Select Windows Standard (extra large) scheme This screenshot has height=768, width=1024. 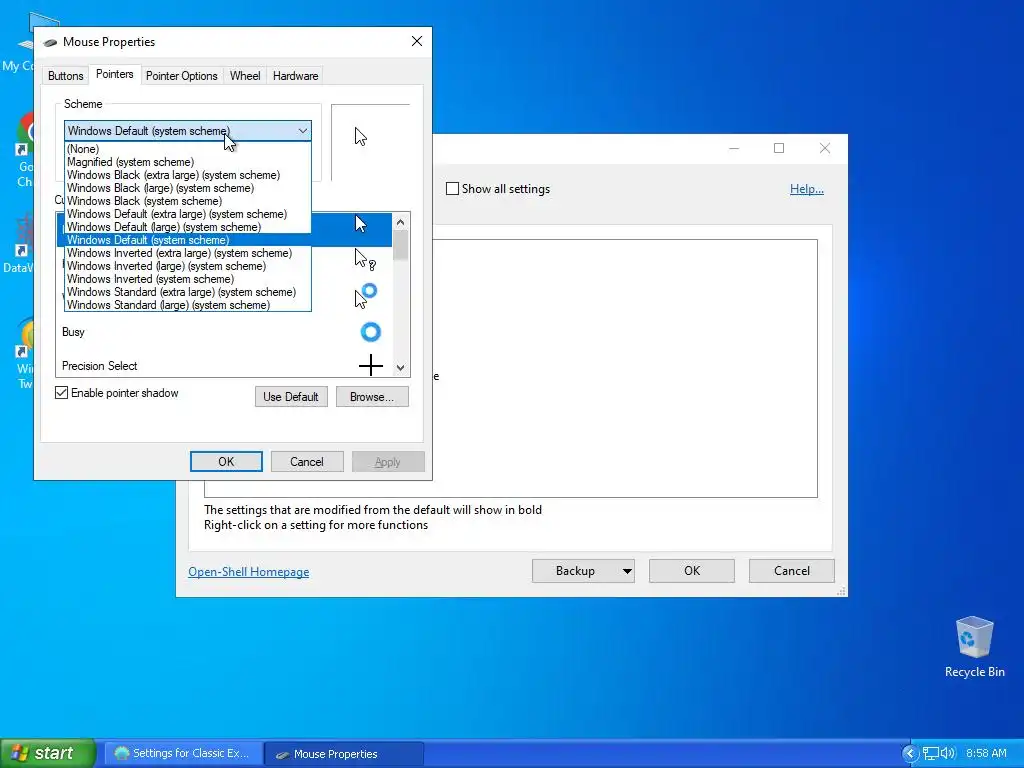click(188, 292)
